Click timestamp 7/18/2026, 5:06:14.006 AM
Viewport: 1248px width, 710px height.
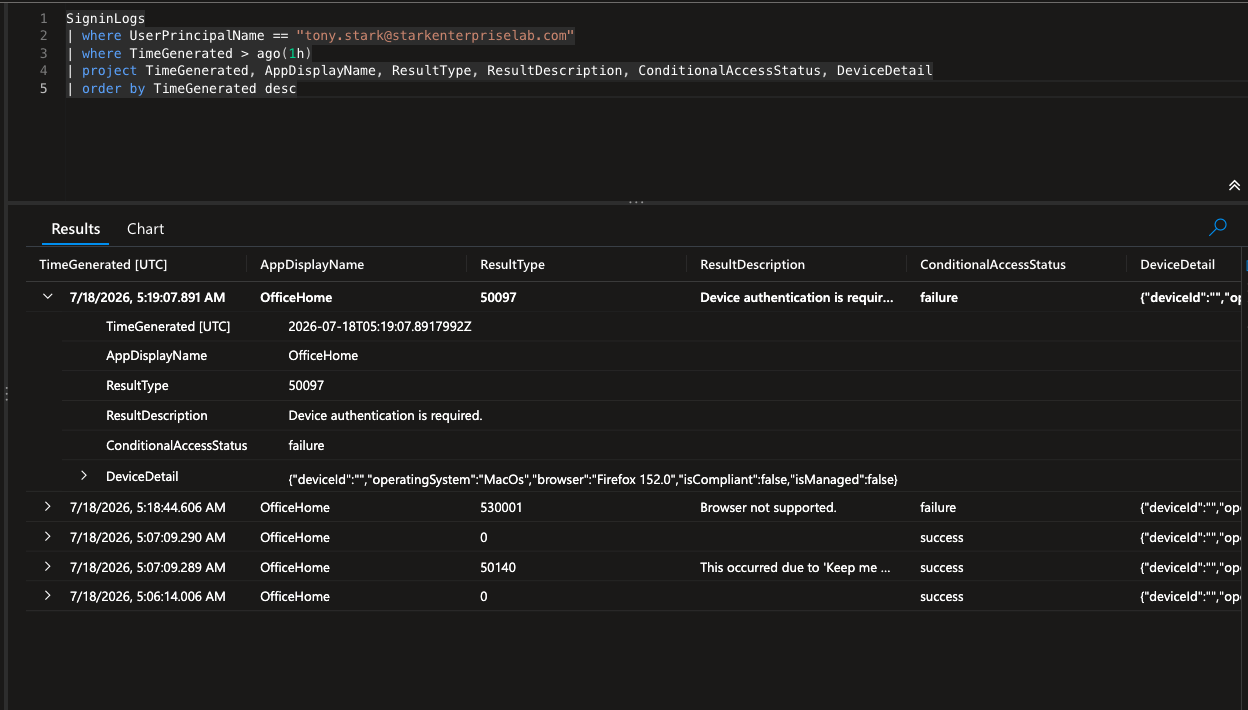click(148, 596)
